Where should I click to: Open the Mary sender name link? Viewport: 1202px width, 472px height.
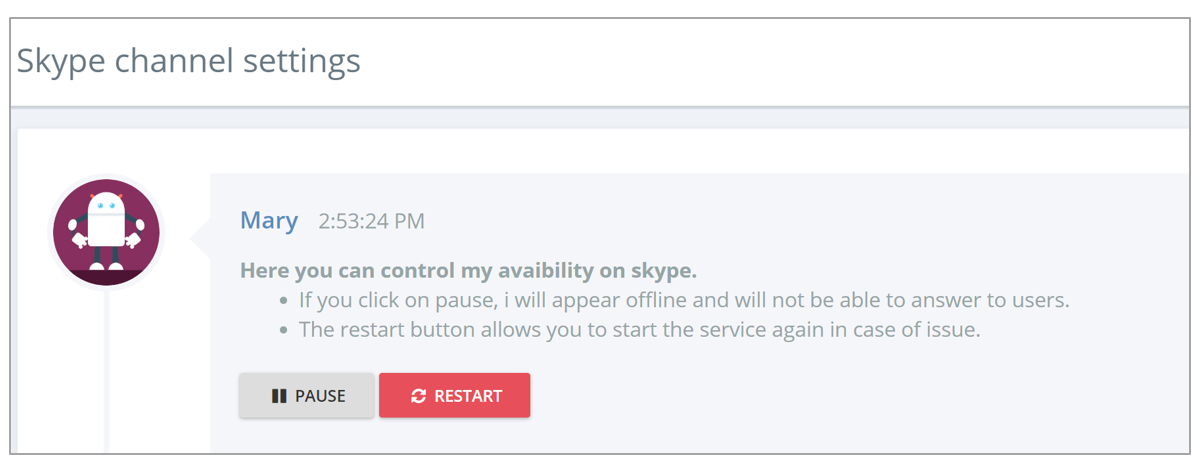[269, 220]
